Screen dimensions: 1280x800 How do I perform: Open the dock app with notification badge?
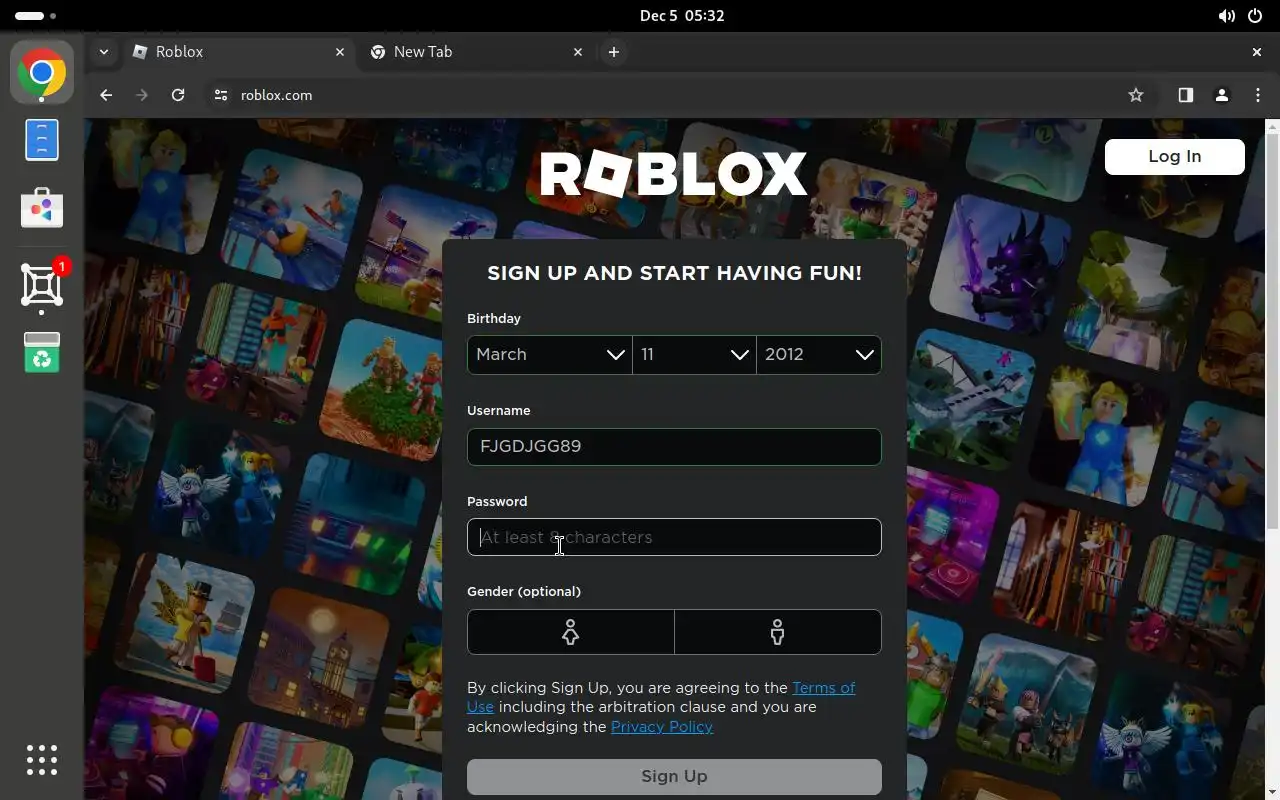pyautogui.click(x=42, y=285)
